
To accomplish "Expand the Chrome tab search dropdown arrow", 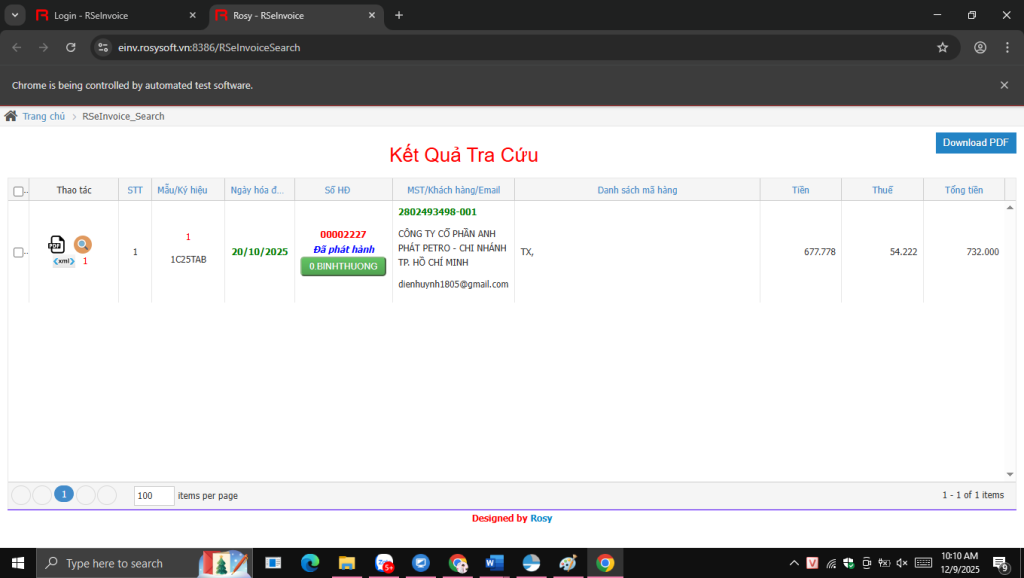I will click(x=15, y=15).
